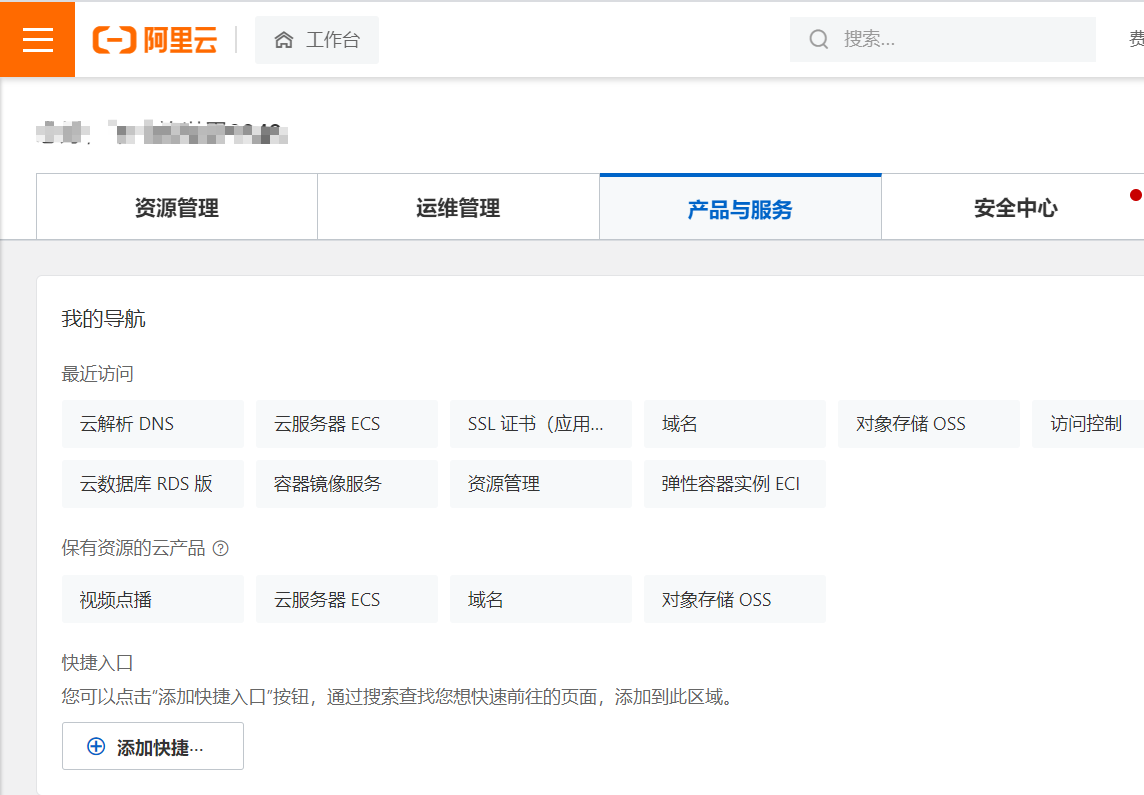Select the 产品与服务 tab
The width and height of the screenshot is (1144, 795).
pyautogui.click(x=740, y=208)
